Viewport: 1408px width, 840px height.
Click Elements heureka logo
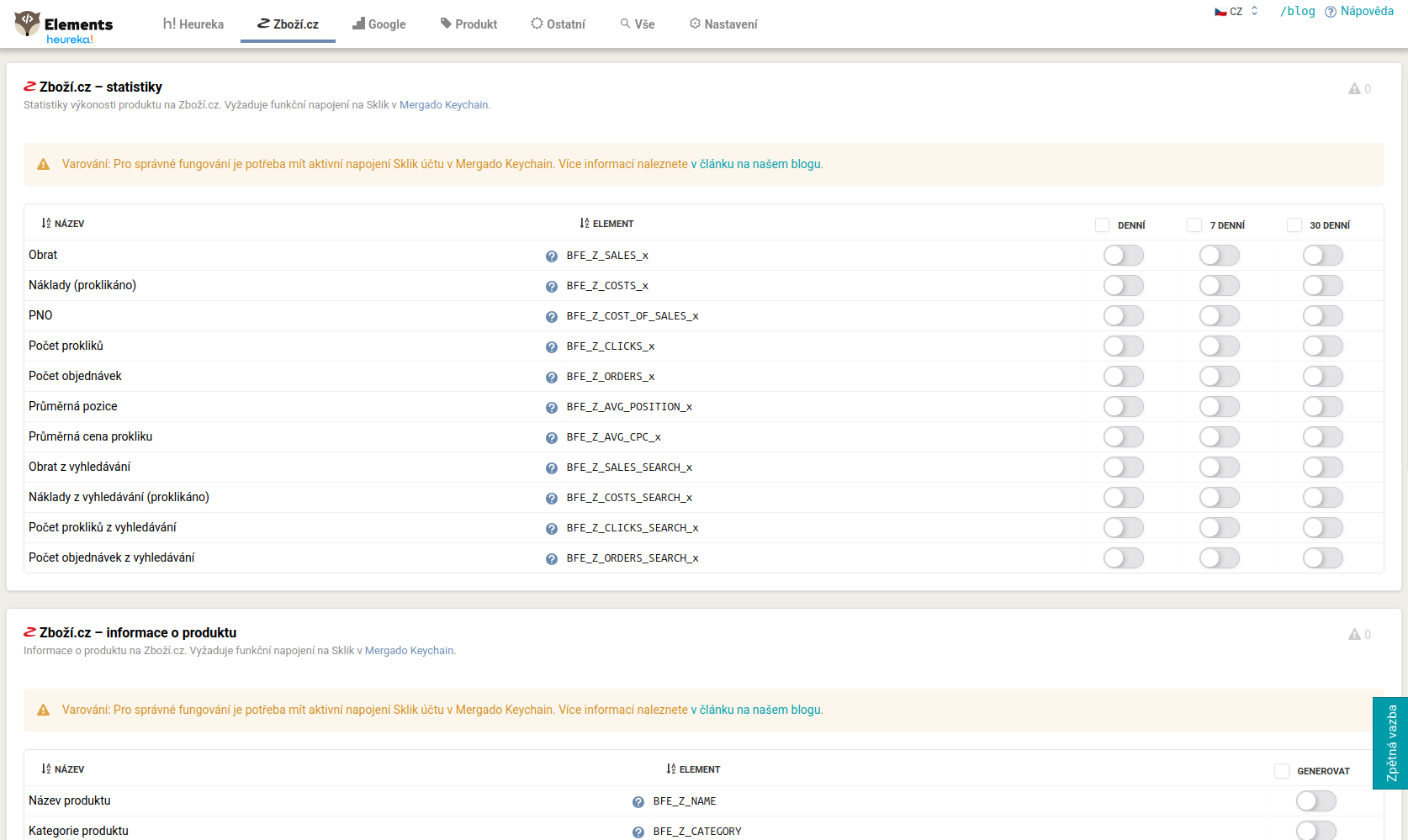coord(64,27)
